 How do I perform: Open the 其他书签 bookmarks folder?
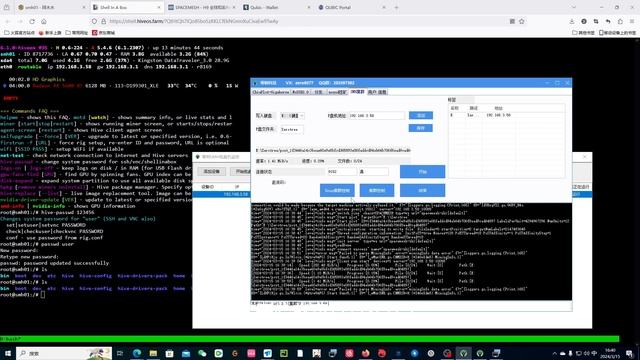click(583, 33)
